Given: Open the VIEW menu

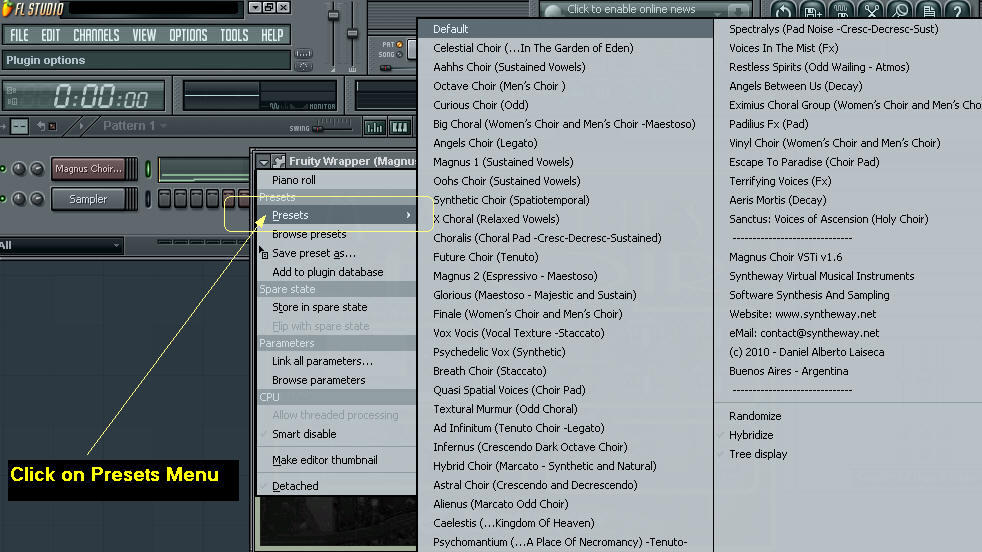Looking at the screenshot, I should pyautogui.click(x=144, y=35).
